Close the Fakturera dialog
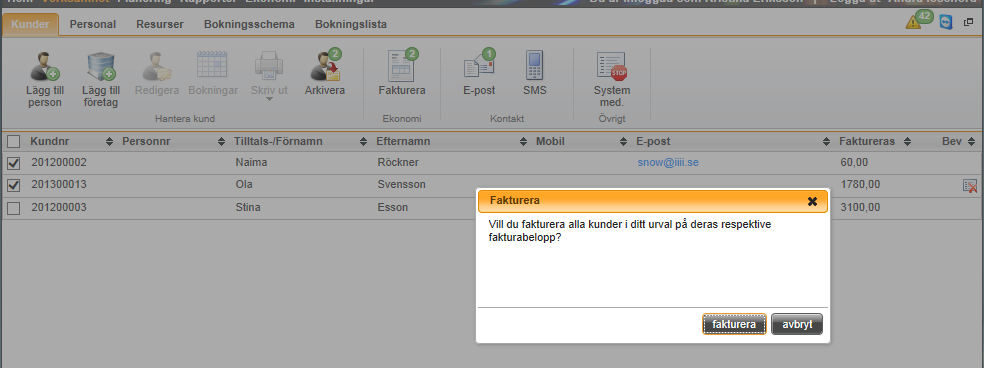 pyautogui.click(x=812, y=202)
